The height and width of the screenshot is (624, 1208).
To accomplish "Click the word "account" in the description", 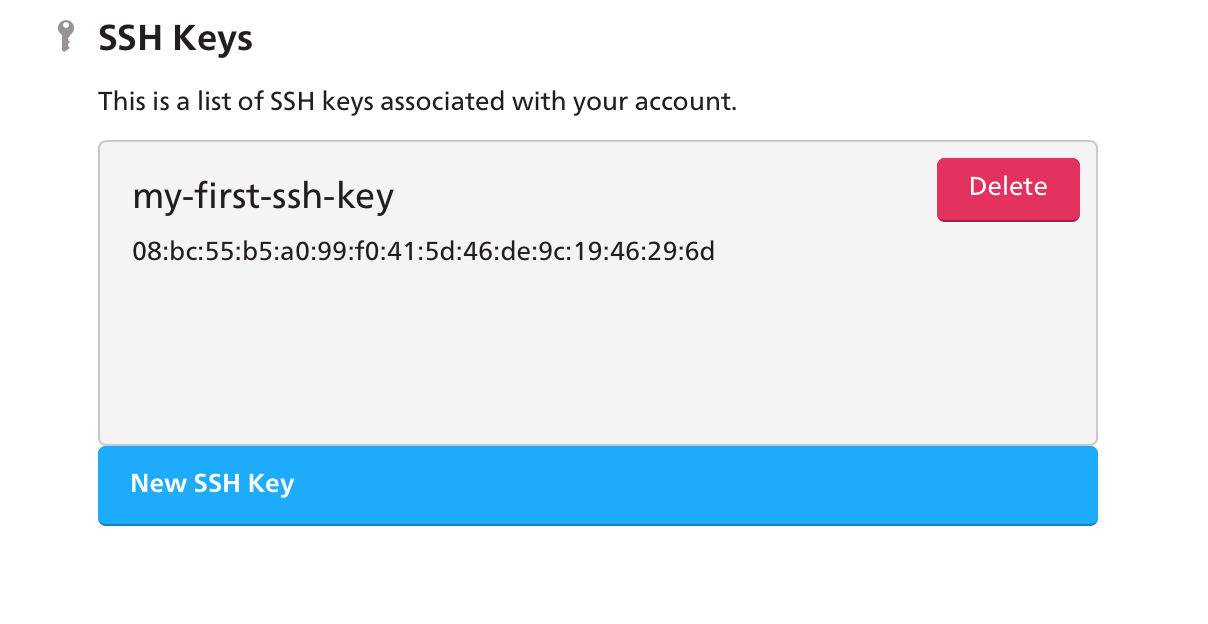I will tap(689, 102).
